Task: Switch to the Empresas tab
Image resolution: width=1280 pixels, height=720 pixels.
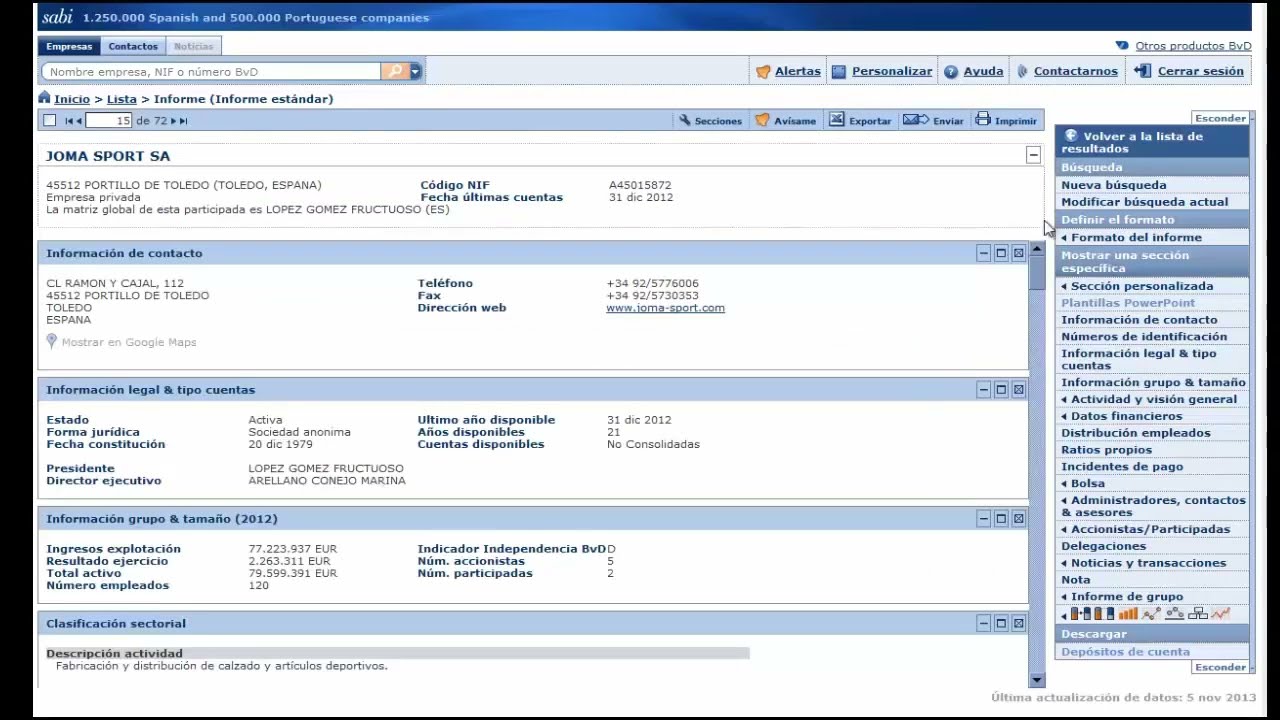Action: [x=69, y=46]
